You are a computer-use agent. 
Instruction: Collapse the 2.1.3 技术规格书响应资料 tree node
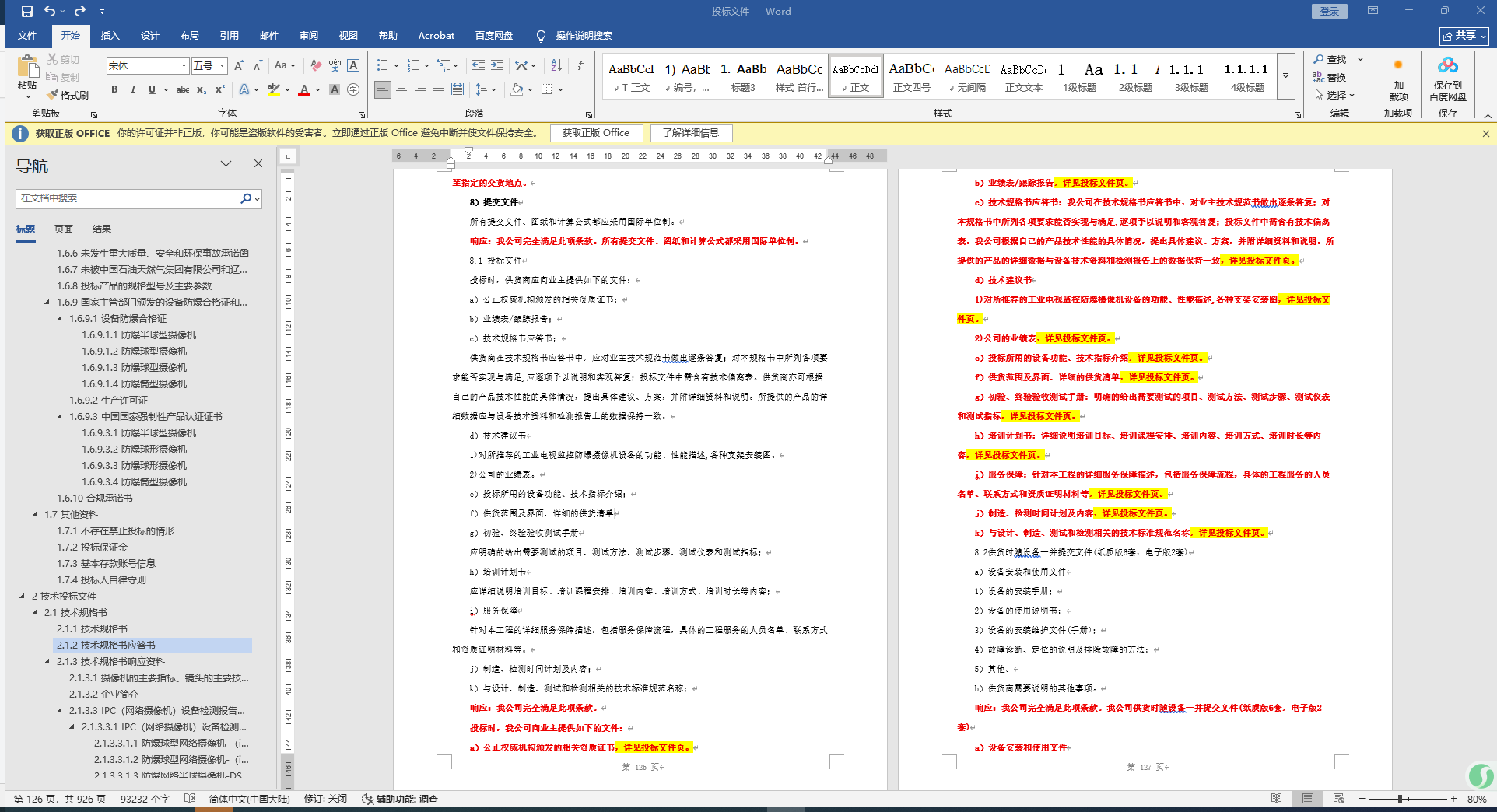pos(47,662)
